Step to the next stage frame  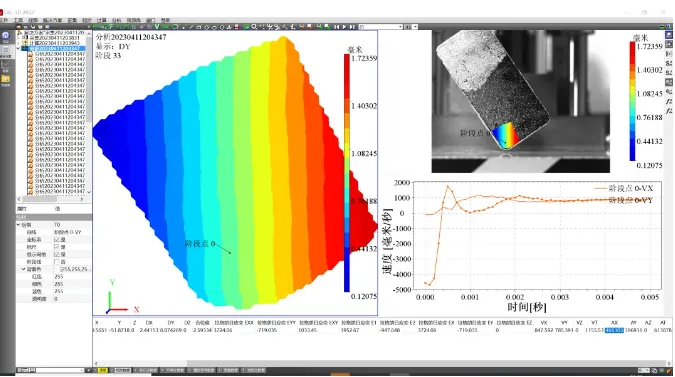click(x=352, y=27)
